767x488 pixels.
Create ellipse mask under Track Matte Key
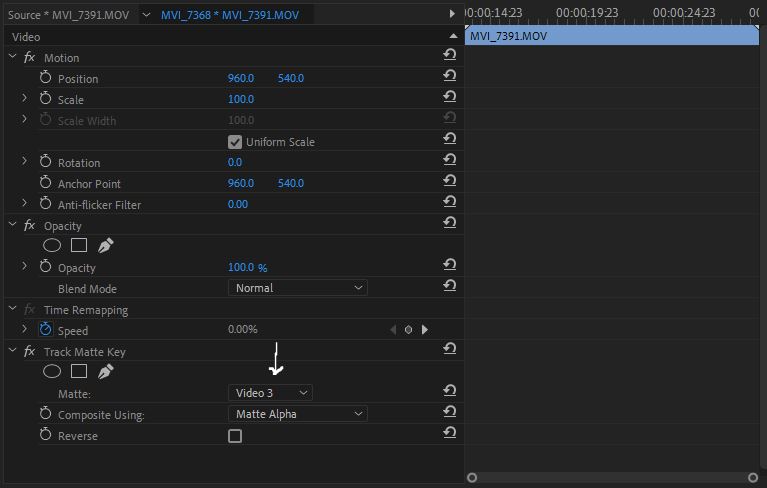point(52,371)
